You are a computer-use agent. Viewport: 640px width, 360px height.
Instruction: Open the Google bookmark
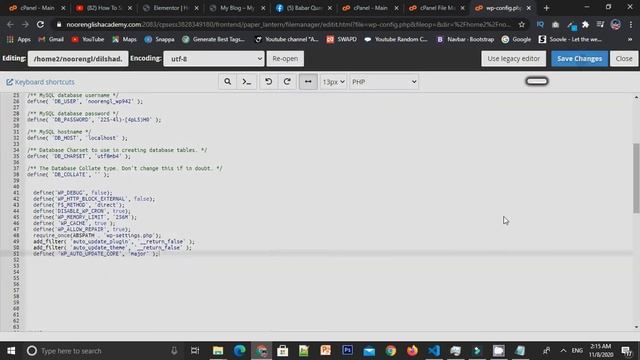516,39
